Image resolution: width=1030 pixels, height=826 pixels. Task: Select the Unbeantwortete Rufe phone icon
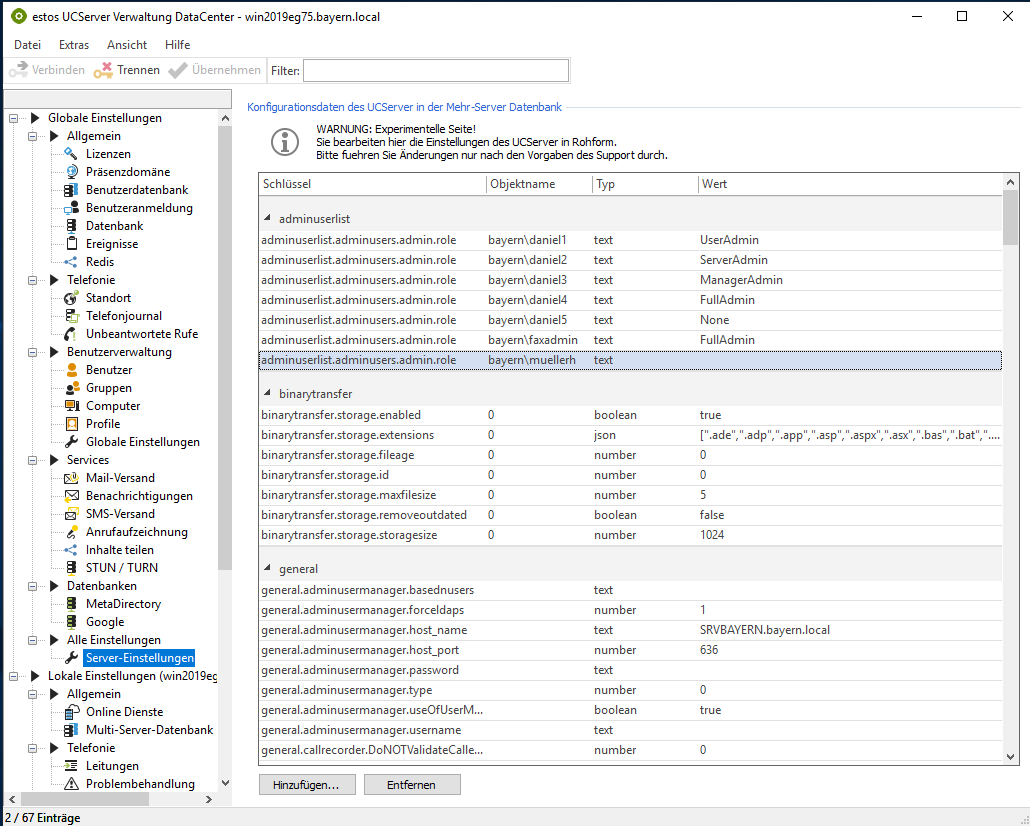[71, 334]
